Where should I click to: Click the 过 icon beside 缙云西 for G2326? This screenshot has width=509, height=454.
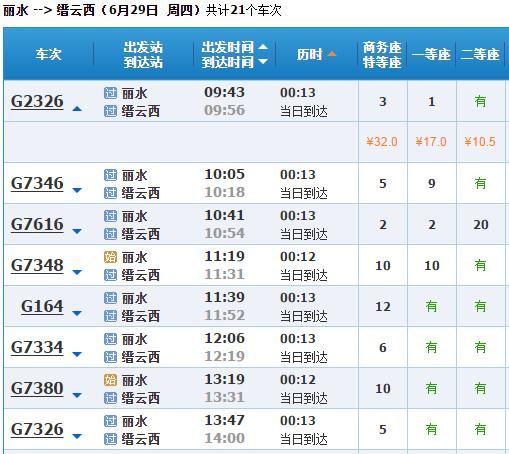(x=110, y=111)
